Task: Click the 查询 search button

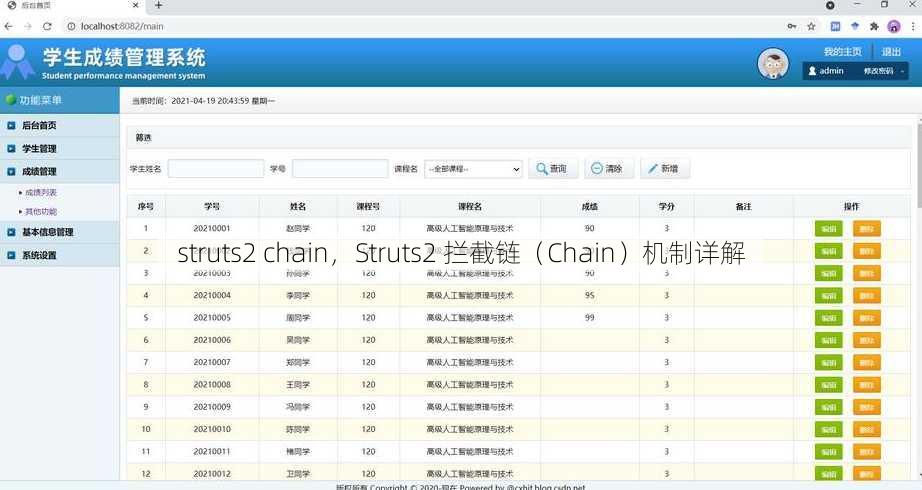Action: point(553,169)
